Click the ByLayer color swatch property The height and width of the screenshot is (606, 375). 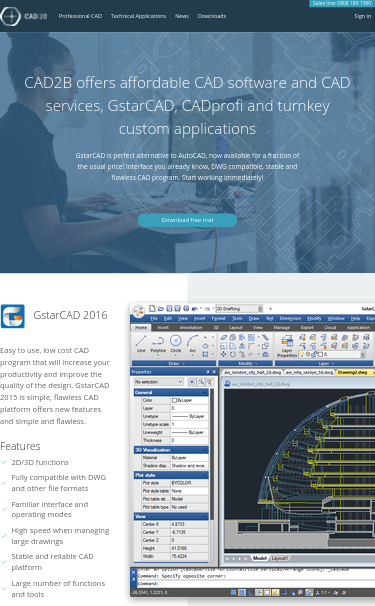click(x=189, y=400)
